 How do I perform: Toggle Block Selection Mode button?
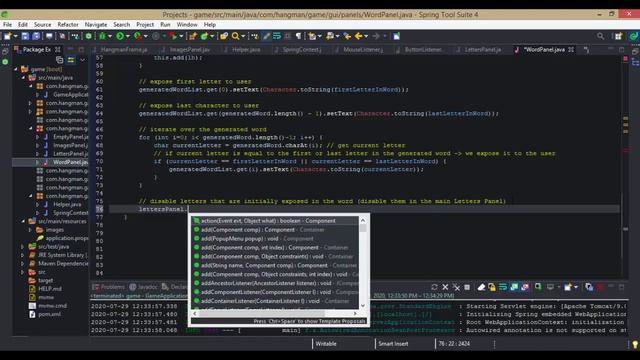[288, 36]
